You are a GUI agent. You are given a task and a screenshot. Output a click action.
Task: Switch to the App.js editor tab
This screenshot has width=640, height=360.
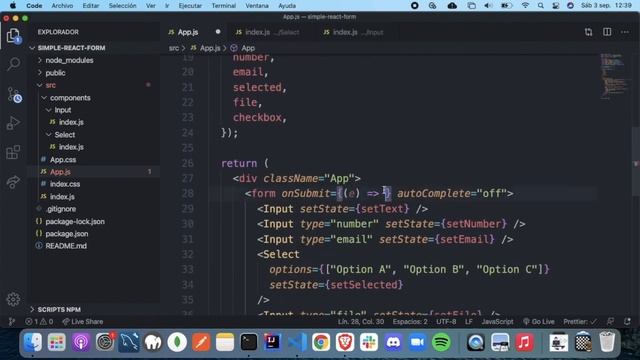coord(188,32)
